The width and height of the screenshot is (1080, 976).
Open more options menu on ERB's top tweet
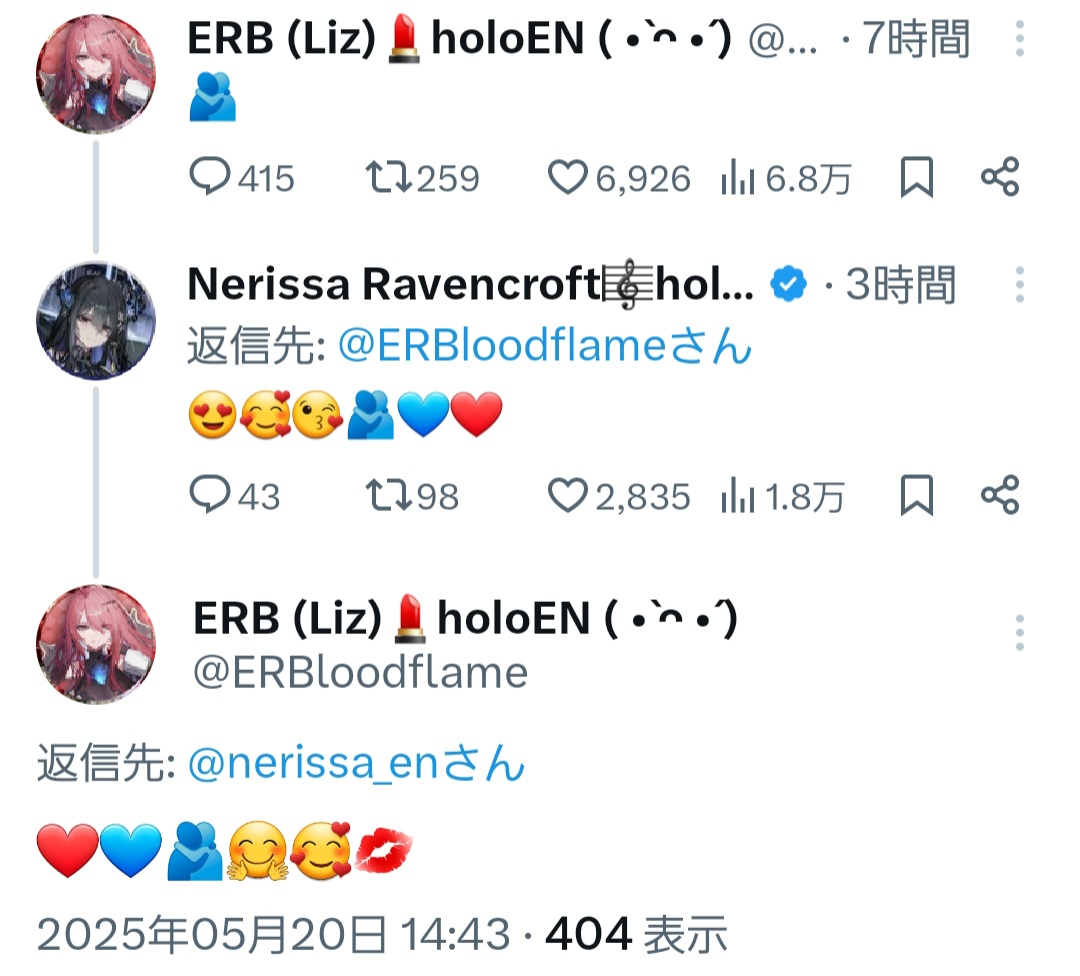(x=1020, y=39)
